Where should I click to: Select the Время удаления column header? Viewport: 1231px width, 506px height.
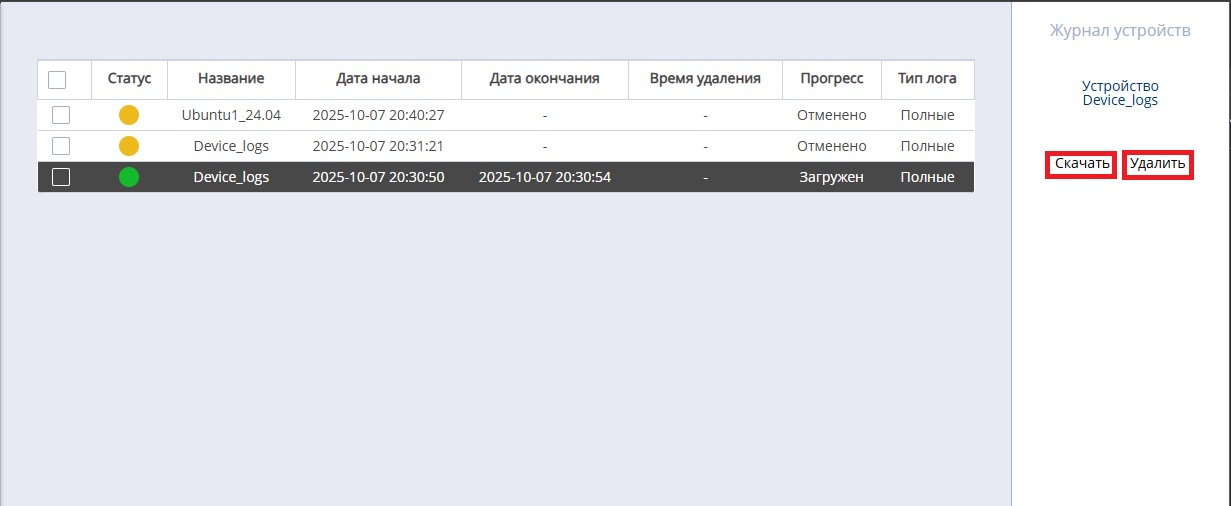point(705,78)
